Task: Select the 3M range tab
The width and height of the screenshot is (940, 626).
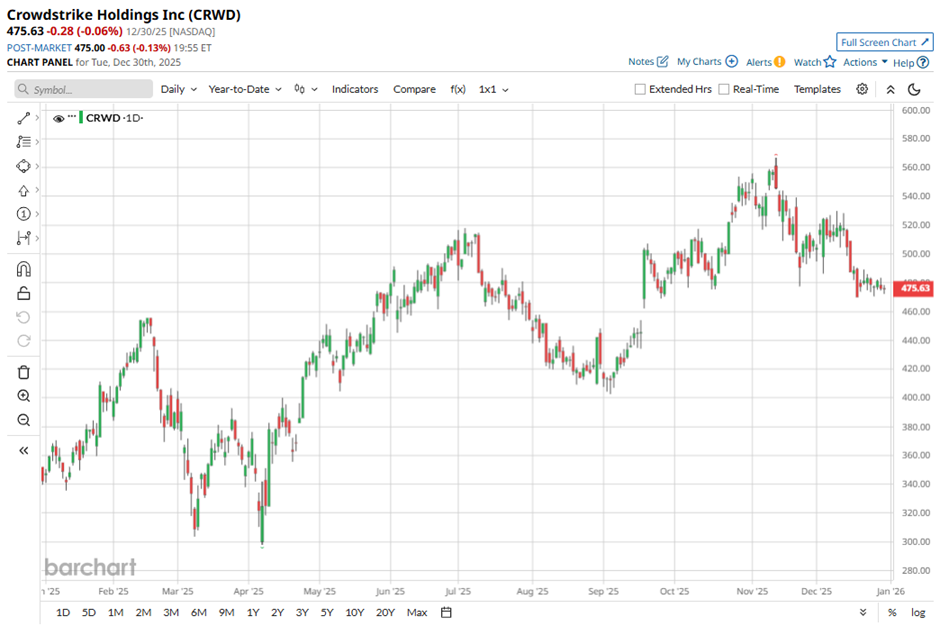Action: coord(171,612)
